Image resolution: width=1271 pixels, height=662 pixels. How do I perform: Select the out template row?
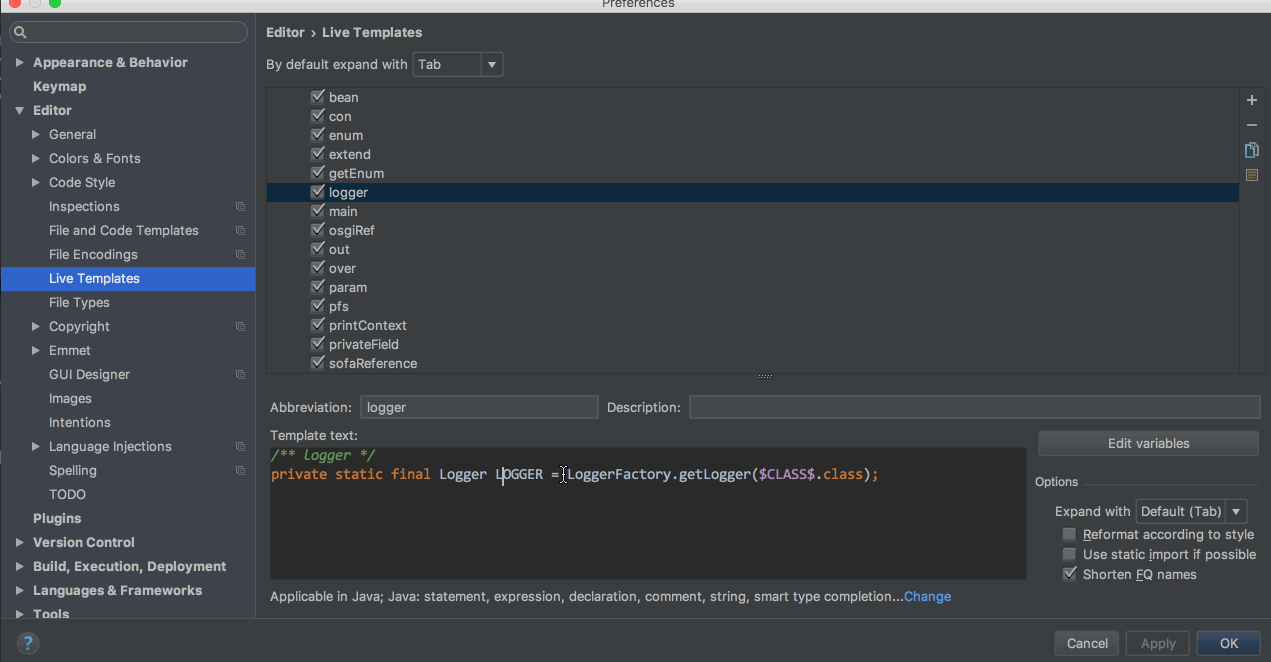[x=753, y=249]
